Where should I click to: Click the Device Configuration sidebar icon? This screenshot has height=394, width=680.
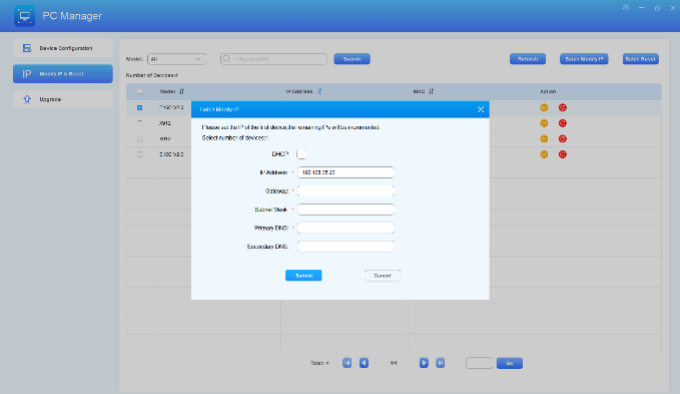[x=27, y=48]
